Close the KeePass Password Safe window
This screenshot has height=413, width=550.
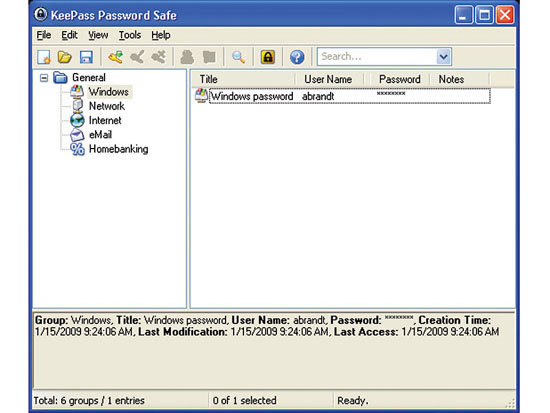pyautogui.click(x=505, y=15)
